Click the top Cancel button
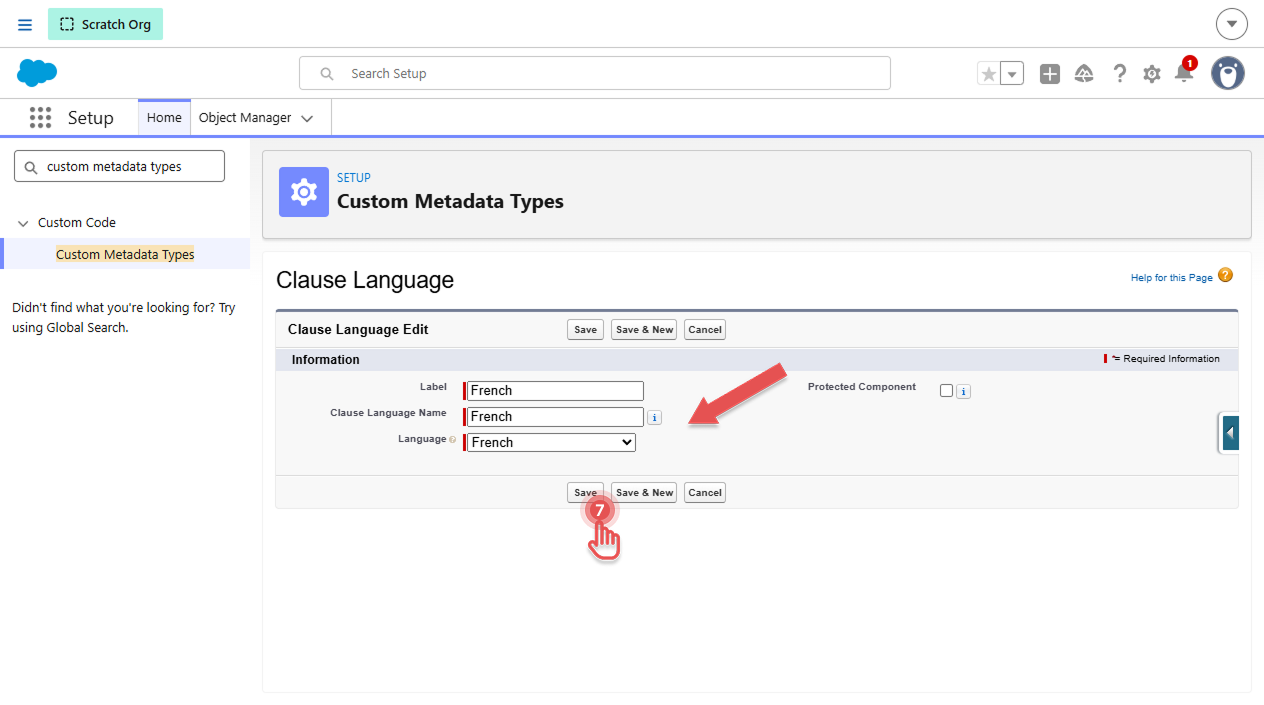 click(705, 330)
